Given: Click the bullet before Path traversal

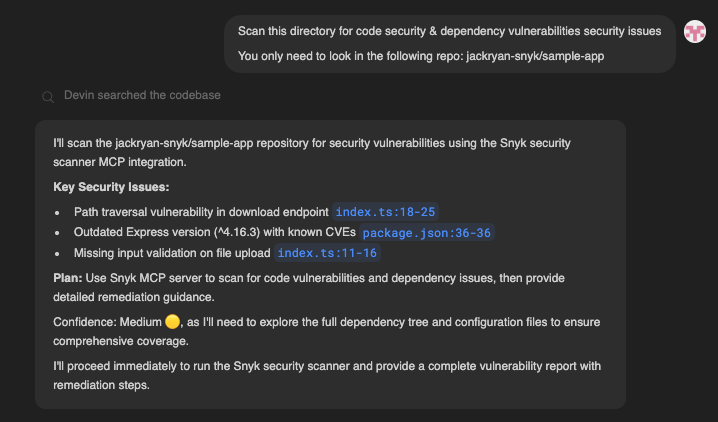Looking at the screenshot, I should pos(59,212).
